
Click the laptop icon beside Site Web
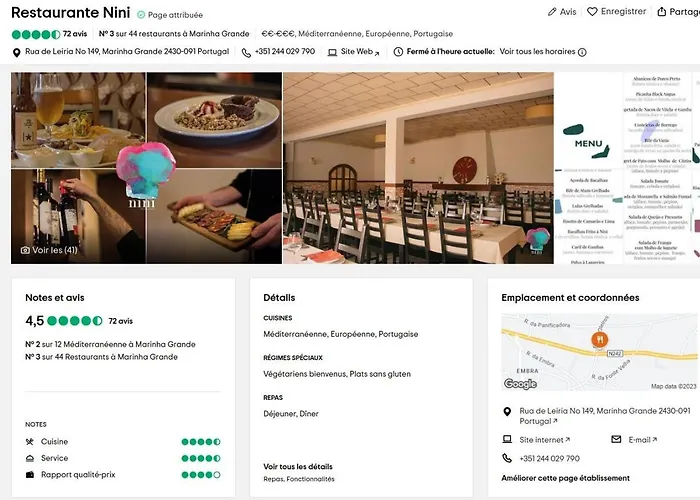[330, 52]
